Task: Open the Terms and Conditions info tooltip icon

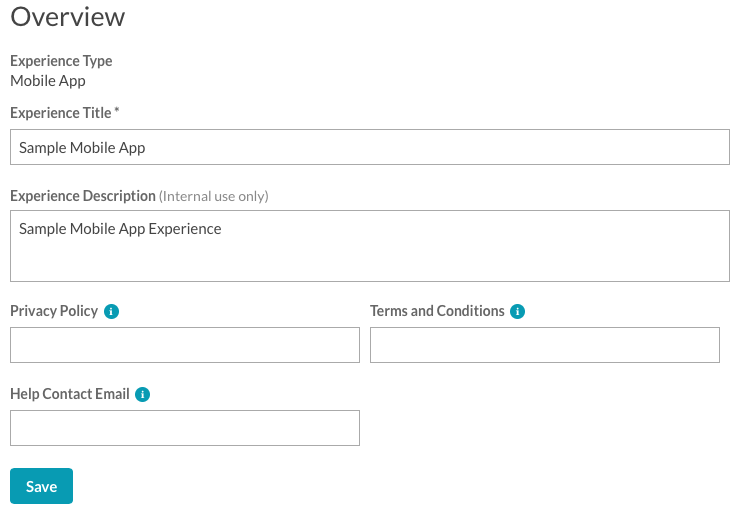Action: click(517, 311)
